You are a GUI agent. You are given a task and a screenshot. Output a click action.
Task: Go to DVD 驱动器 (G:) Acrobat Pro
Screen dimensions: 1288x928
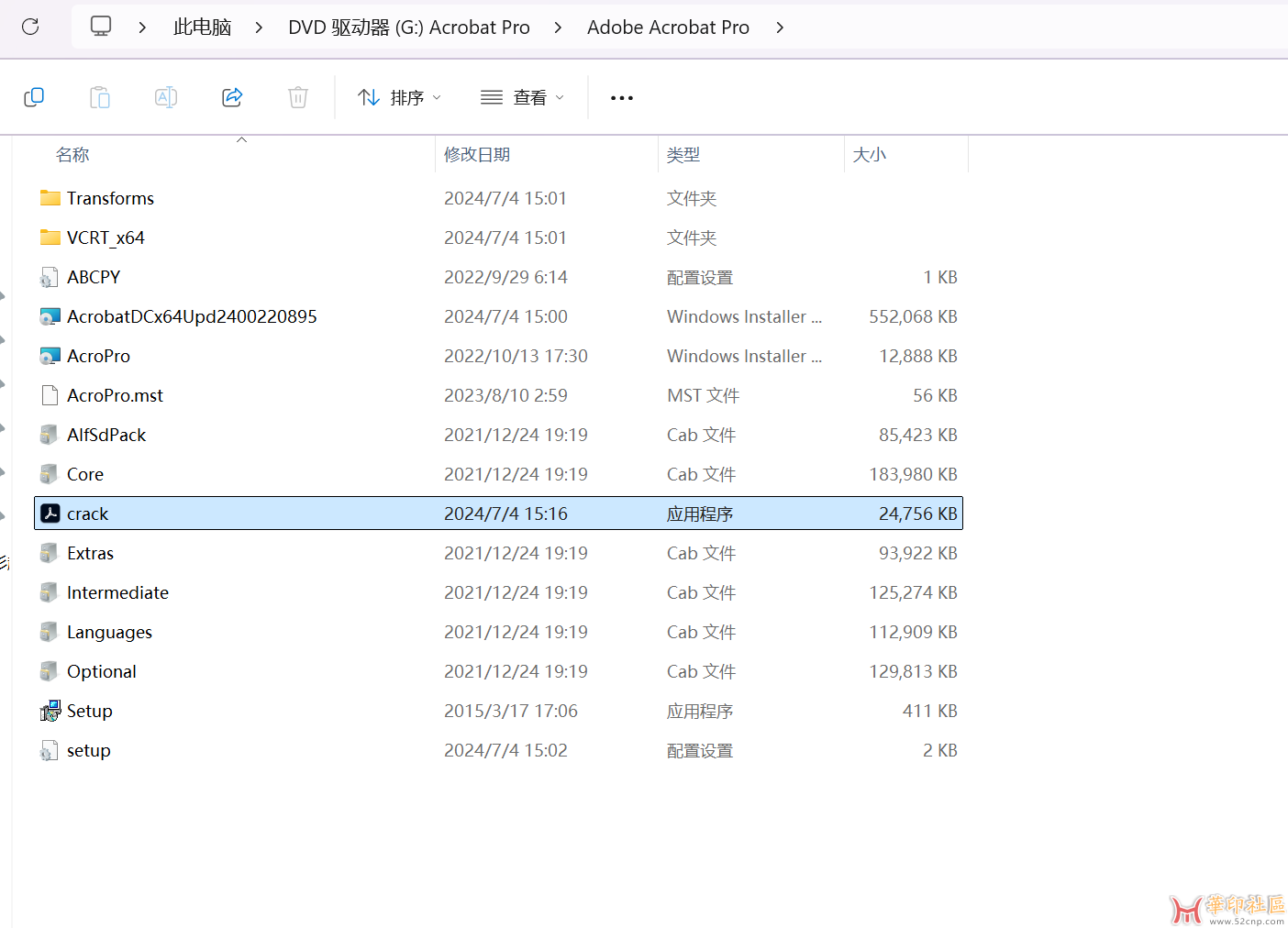(409, 28)
